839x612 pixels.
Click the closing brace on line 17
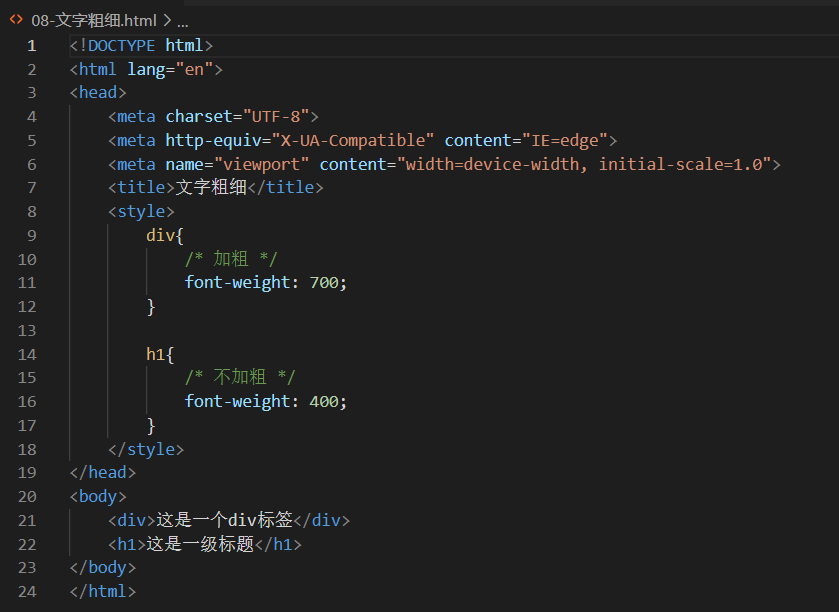[x=151, y=426]
